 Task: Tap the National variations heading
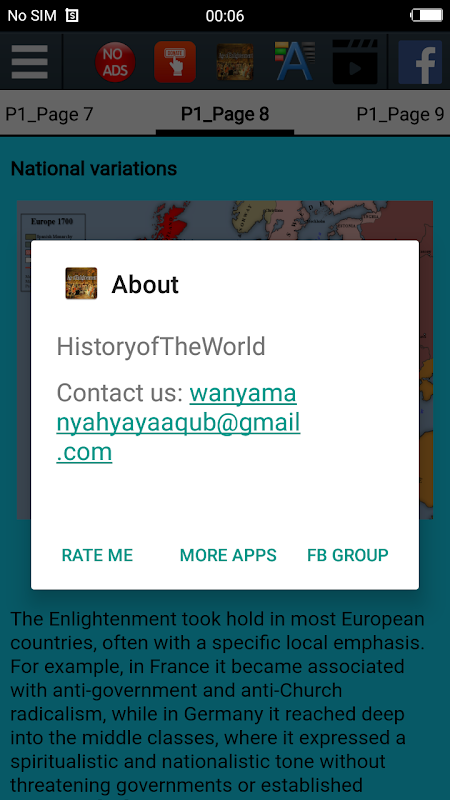click(94, 168)
